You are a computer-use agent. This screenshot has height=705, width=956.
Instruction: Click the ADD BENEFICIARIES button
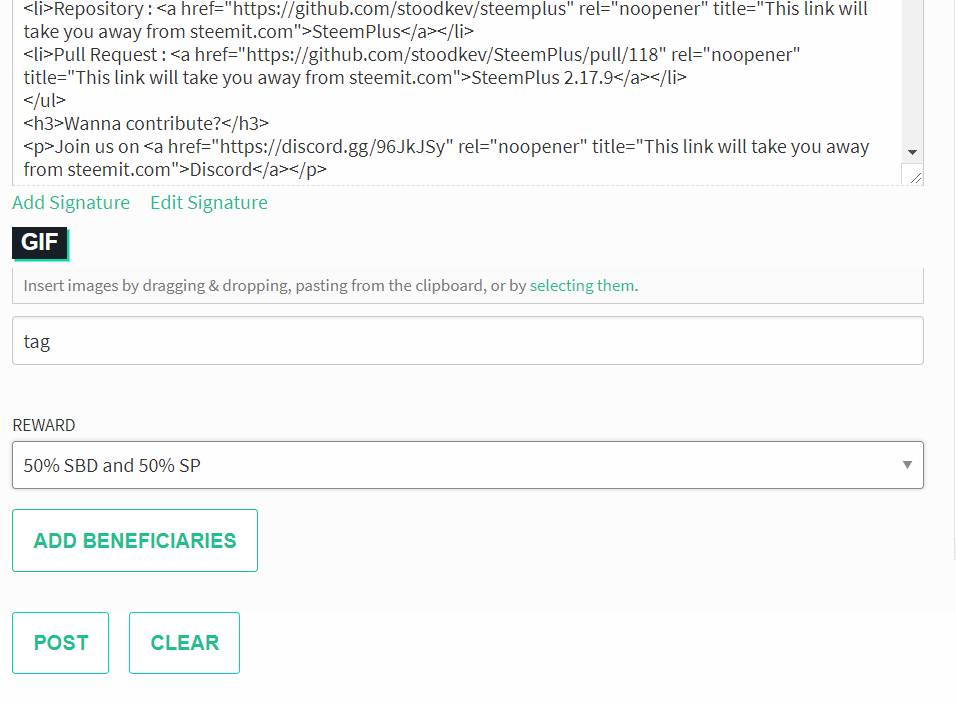[135, 540]
